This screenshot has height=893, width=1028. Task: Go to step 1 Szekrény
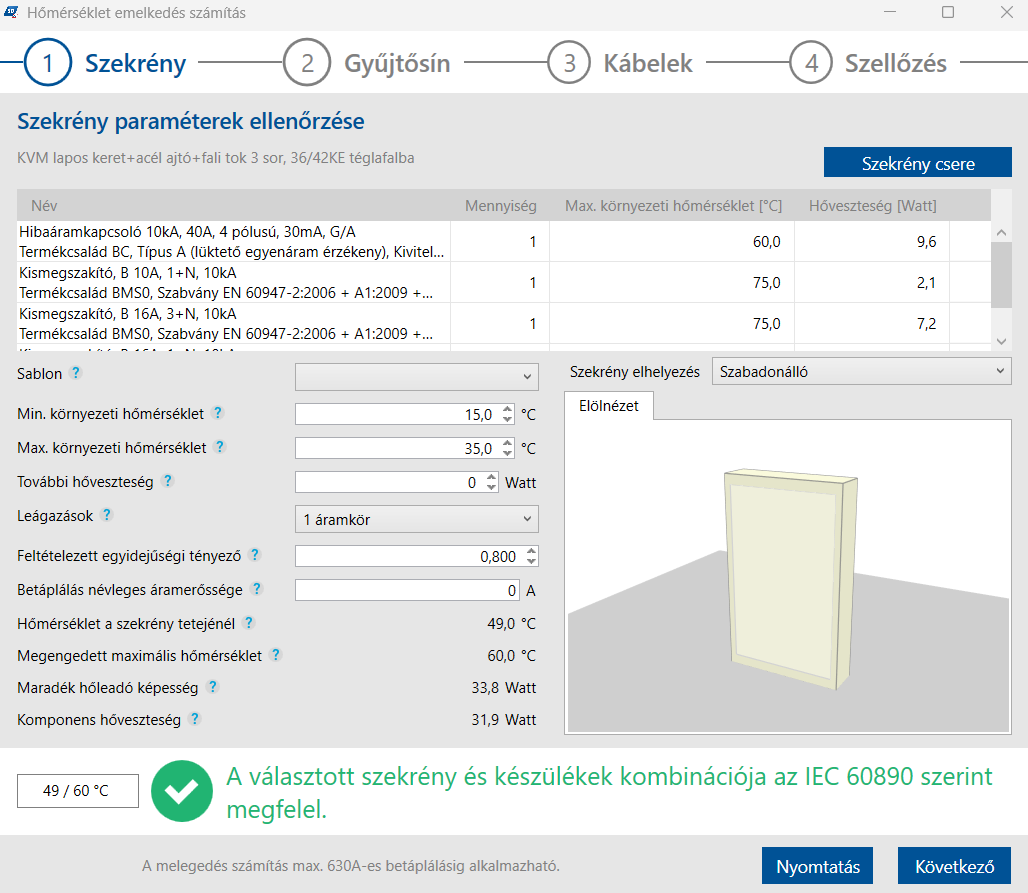point(105,63)
